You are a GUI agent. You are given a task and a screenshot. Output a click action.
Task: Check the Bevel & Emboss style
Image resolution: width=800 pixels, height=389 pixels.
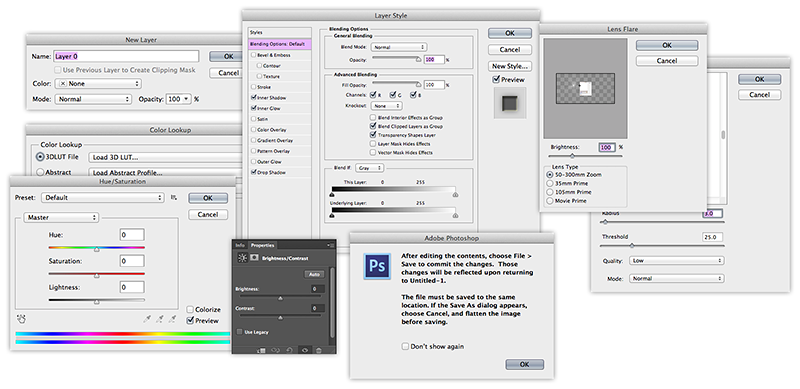[254, 55]
